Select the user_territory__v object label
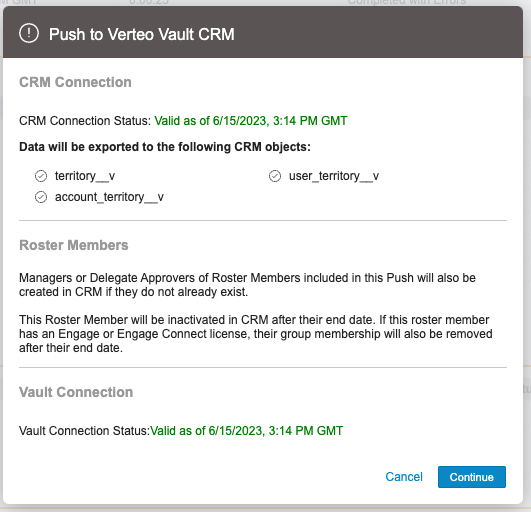 (334, 176)
